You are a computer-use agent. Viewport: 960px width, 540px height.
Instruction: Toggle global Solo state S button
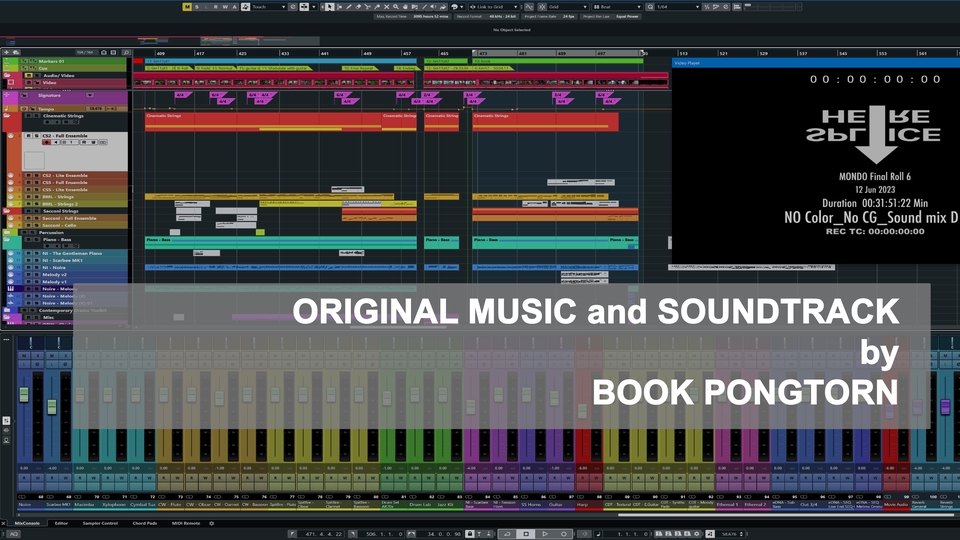[x=196, y=7]
